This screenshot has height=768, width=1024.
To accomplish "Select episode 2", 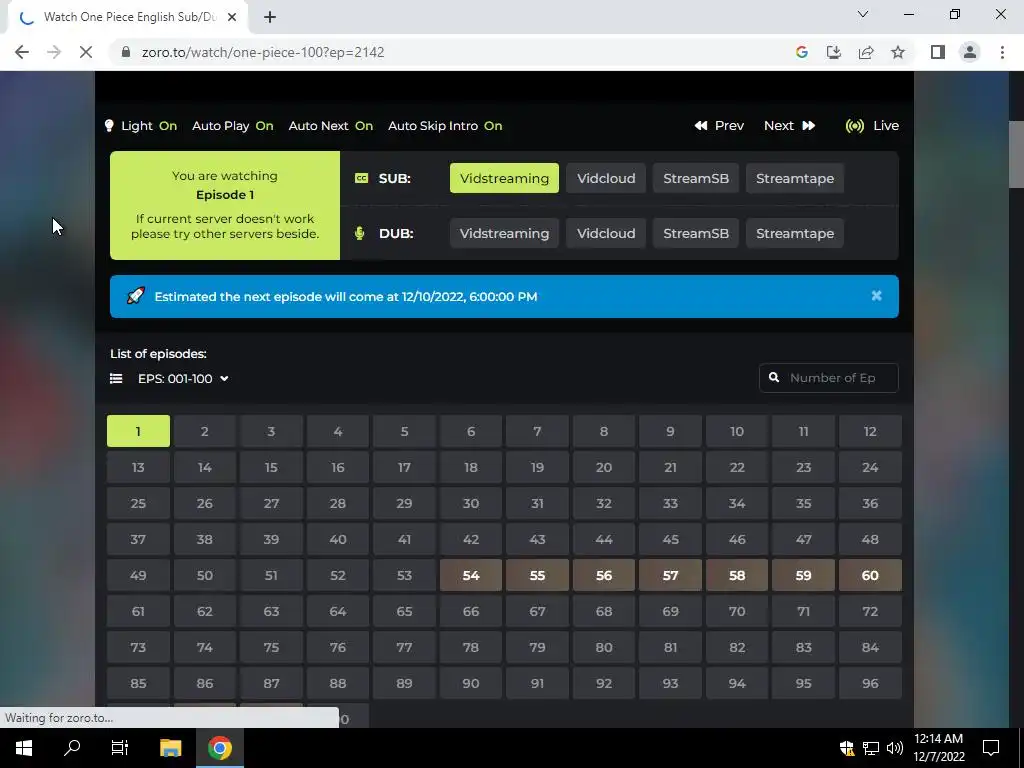I will pyautogui.click(x=204, y=431).
